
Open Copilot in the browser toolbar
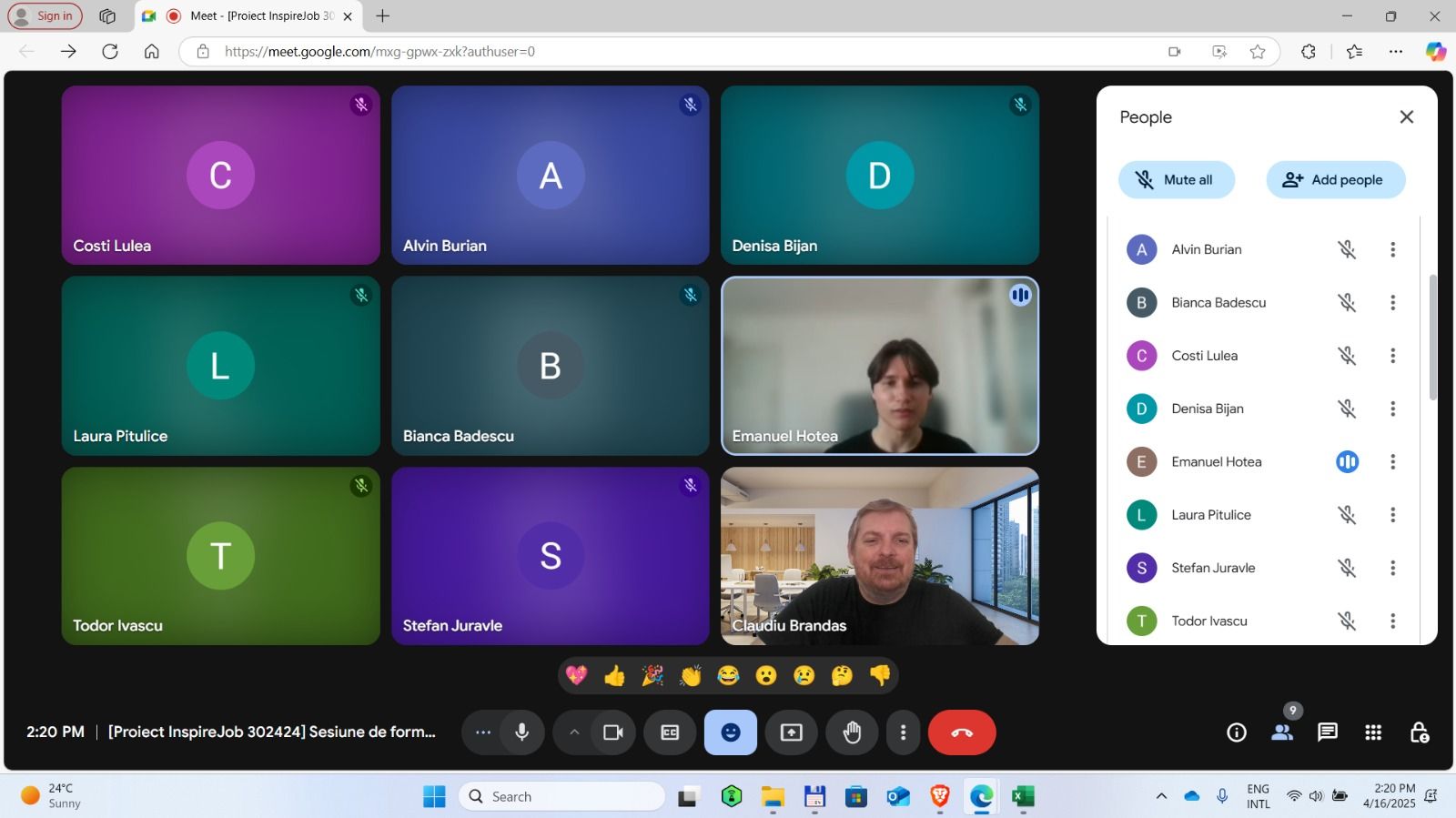(x=1436, y=51)
